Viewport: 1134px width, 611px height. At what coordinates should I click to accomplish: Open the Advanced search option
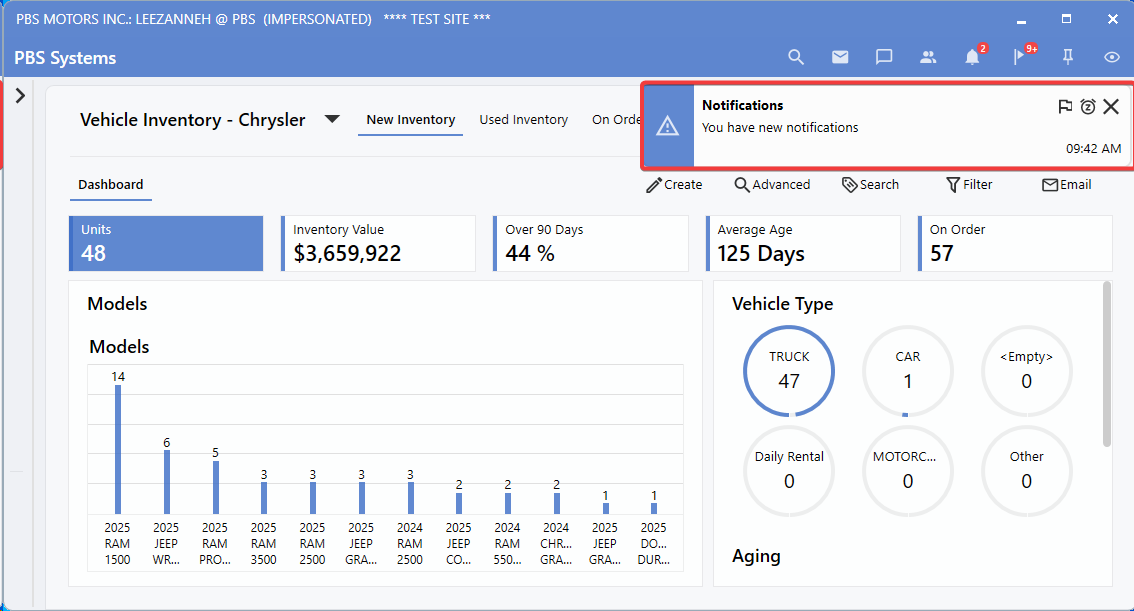[772, 185]
